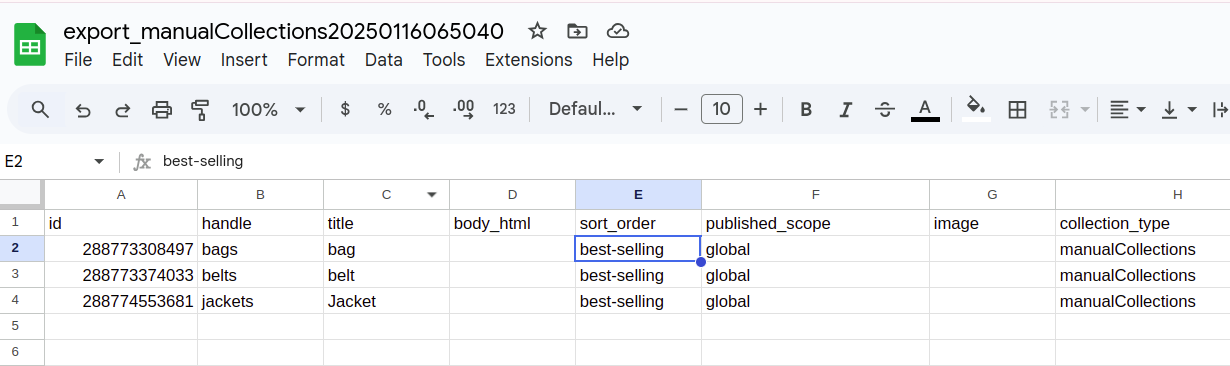Click the formula bar with best-selling
Image resolution: width=1230 pixels, height=366 pixels.
(x=690, y=161)
